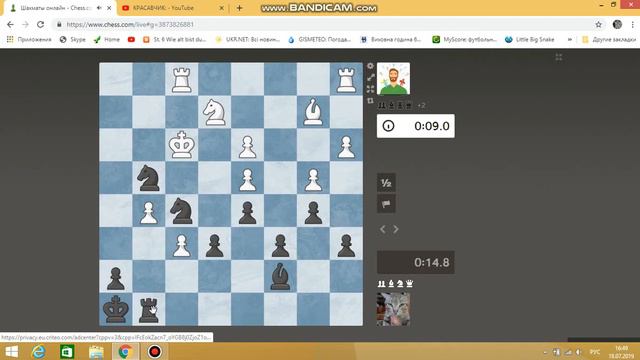Open the Windows Start button
Screen dimensions: 640x360
(11, 351)
